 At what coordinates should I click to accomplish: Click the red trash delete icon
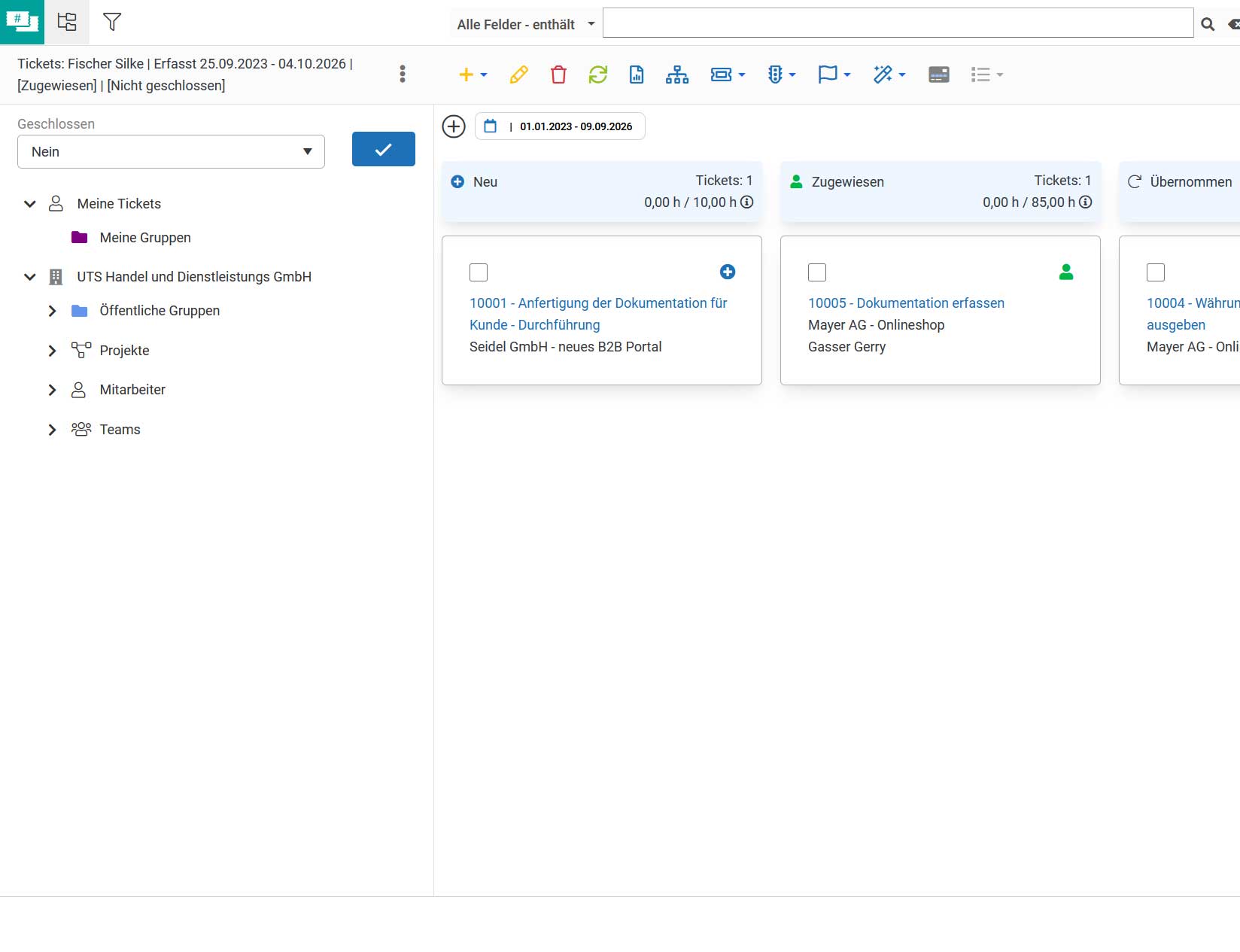click(x=558, y=75)
